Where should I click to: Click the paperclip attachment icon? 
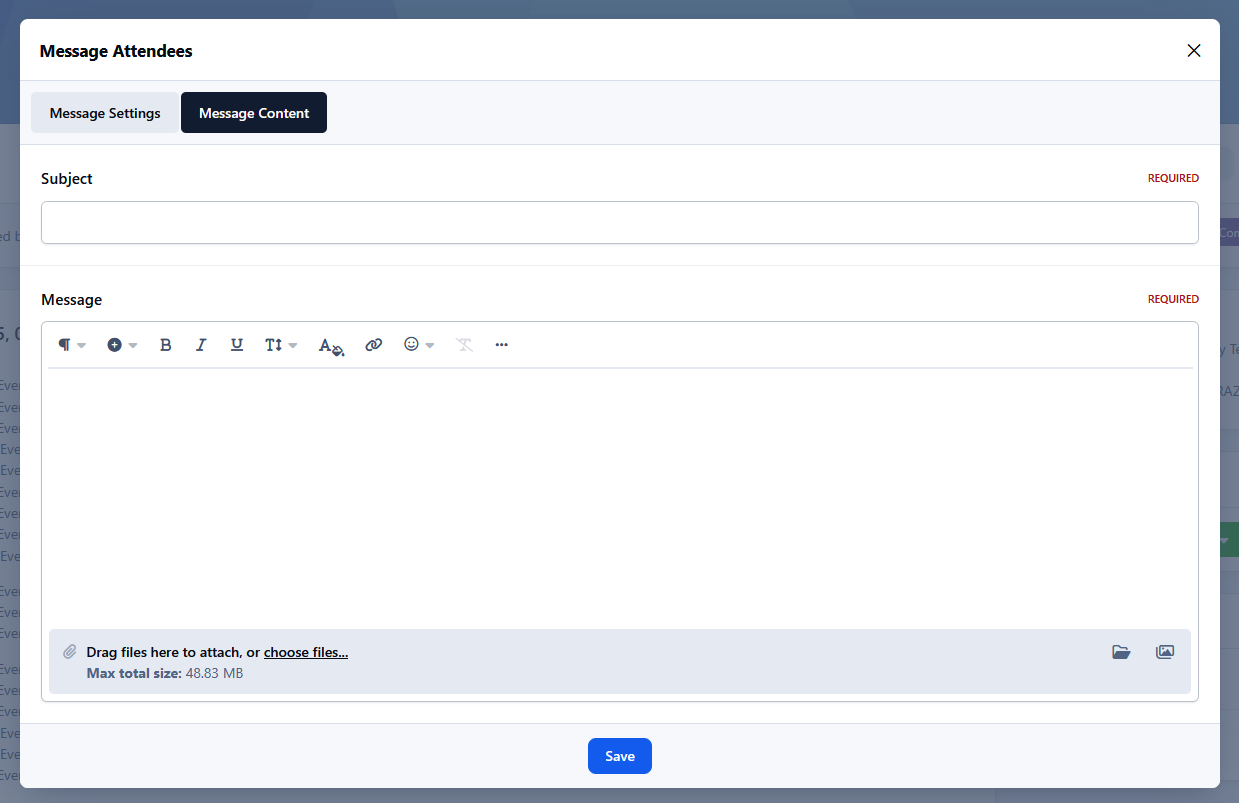(70, 651)
